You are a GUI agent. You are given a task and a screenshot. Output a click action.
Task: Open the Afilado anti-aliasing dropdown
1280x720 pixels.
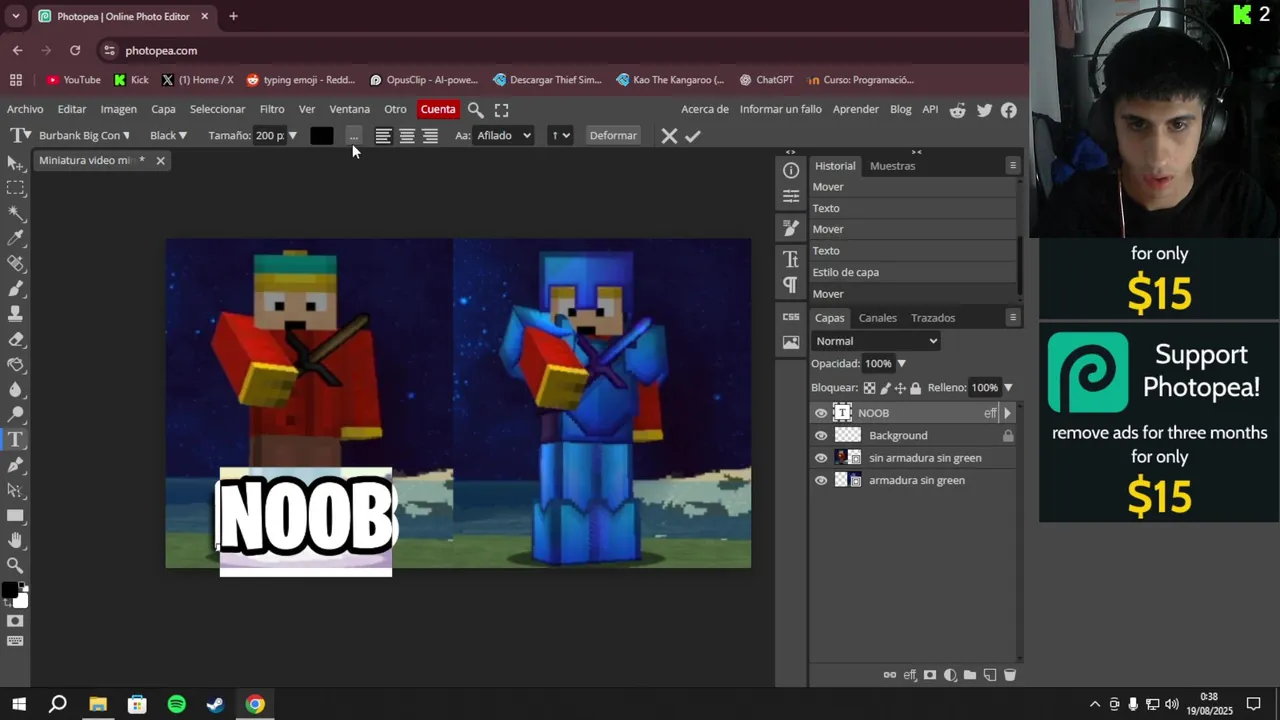(503, 136)
